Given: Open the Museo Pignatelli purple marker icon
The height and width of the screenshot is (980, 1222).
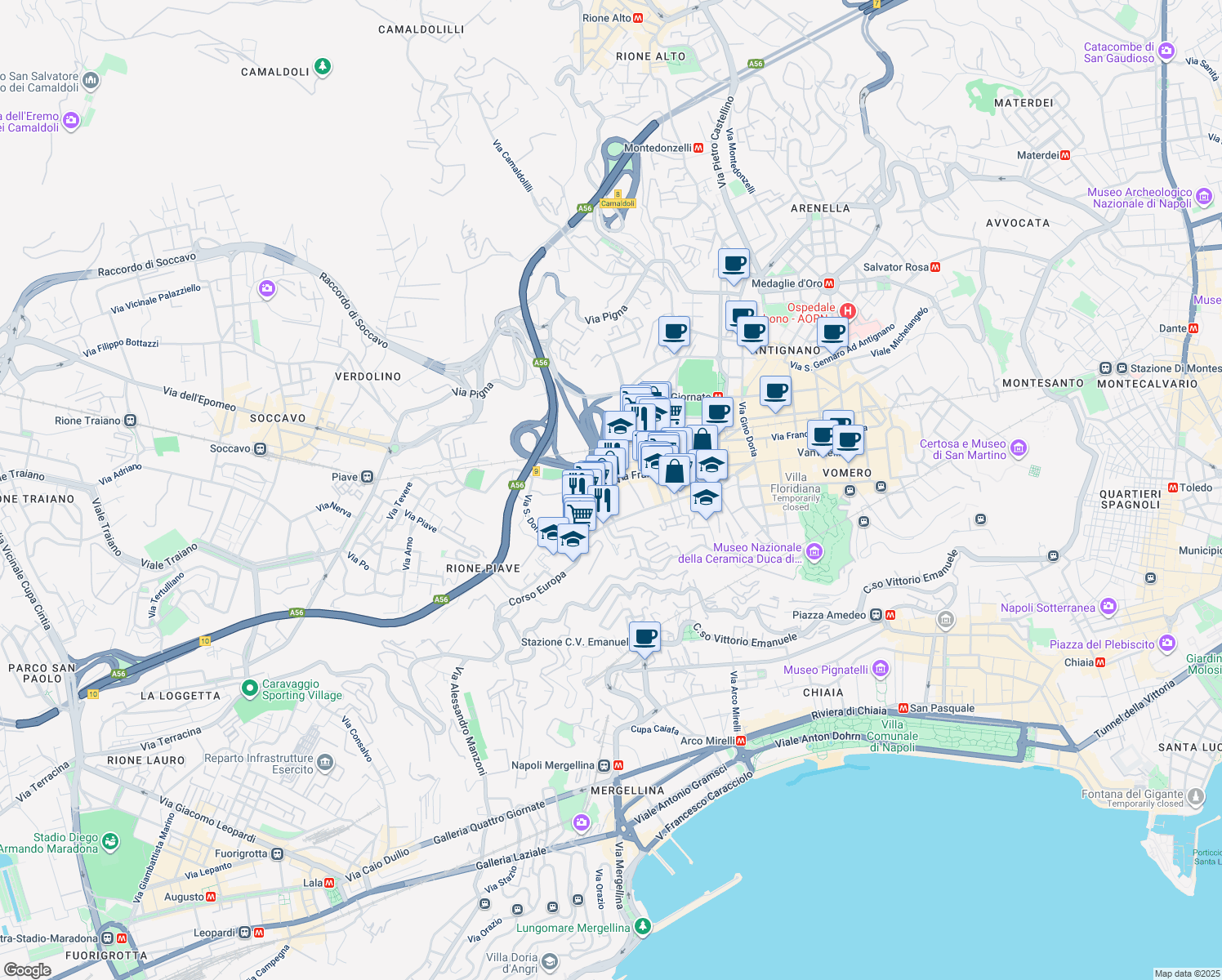Looking at the screenshot, I should point(880,669).
